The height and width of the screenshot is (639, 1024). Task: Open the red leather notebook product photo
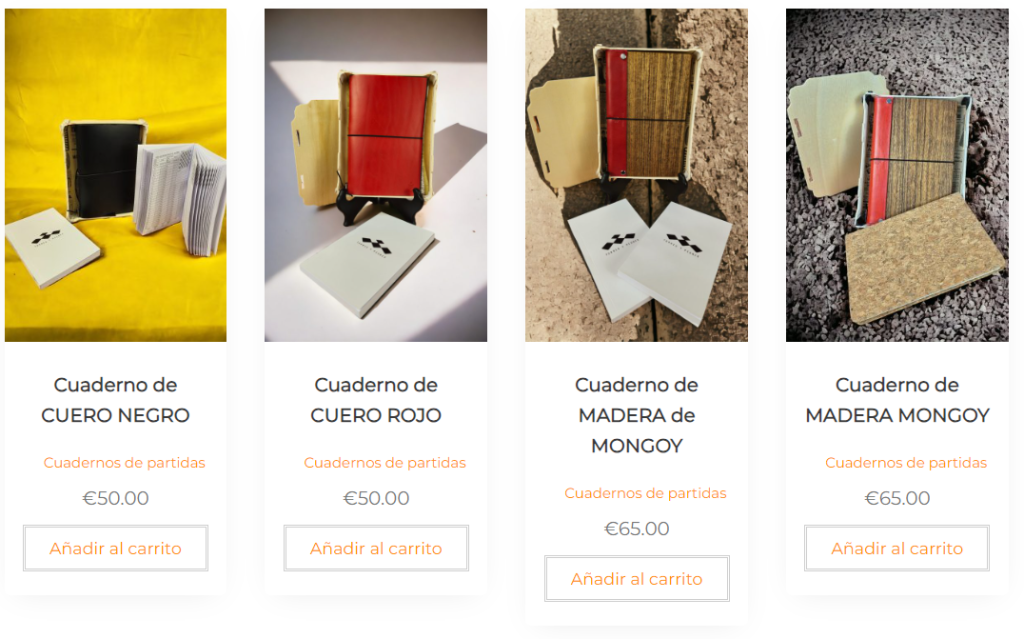tap(376, 175)
